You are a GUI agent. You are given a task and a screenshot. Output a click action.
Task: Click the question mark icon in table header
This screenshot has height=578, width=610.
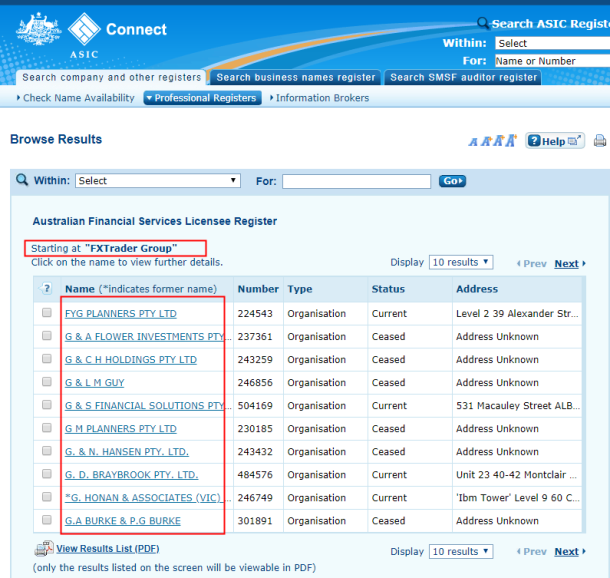[x=46, y=289]
